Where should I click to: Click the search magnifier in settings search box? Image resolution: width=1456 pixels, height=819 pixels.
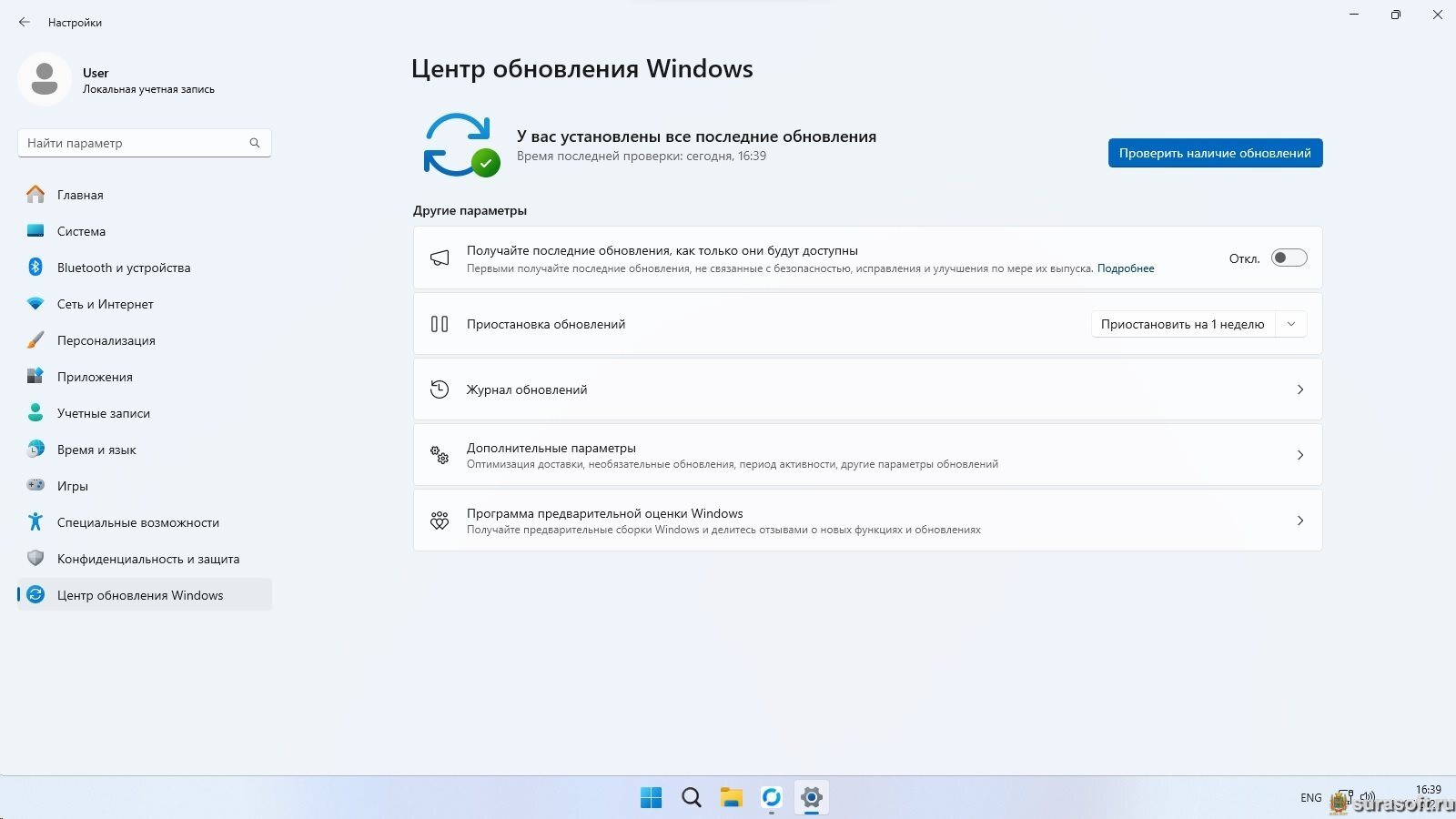(255, 143)
